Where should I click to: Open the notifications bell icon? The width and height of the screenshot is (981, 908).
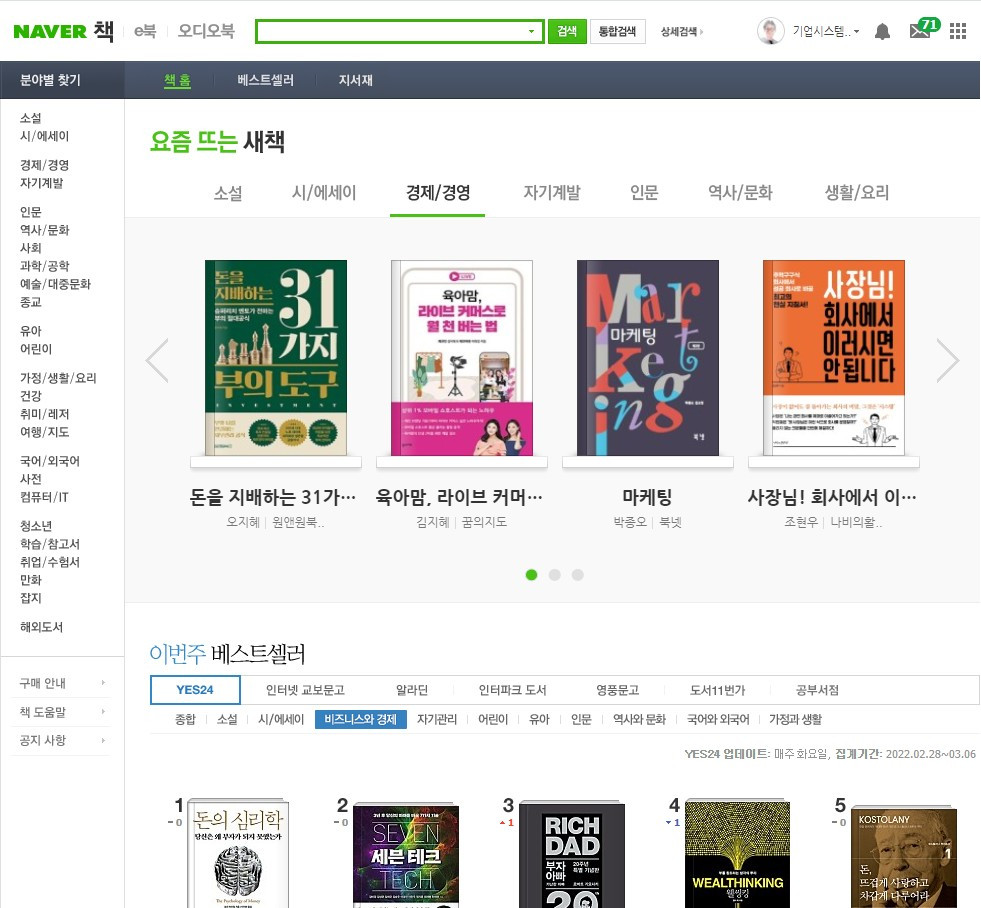click(882, 31)
